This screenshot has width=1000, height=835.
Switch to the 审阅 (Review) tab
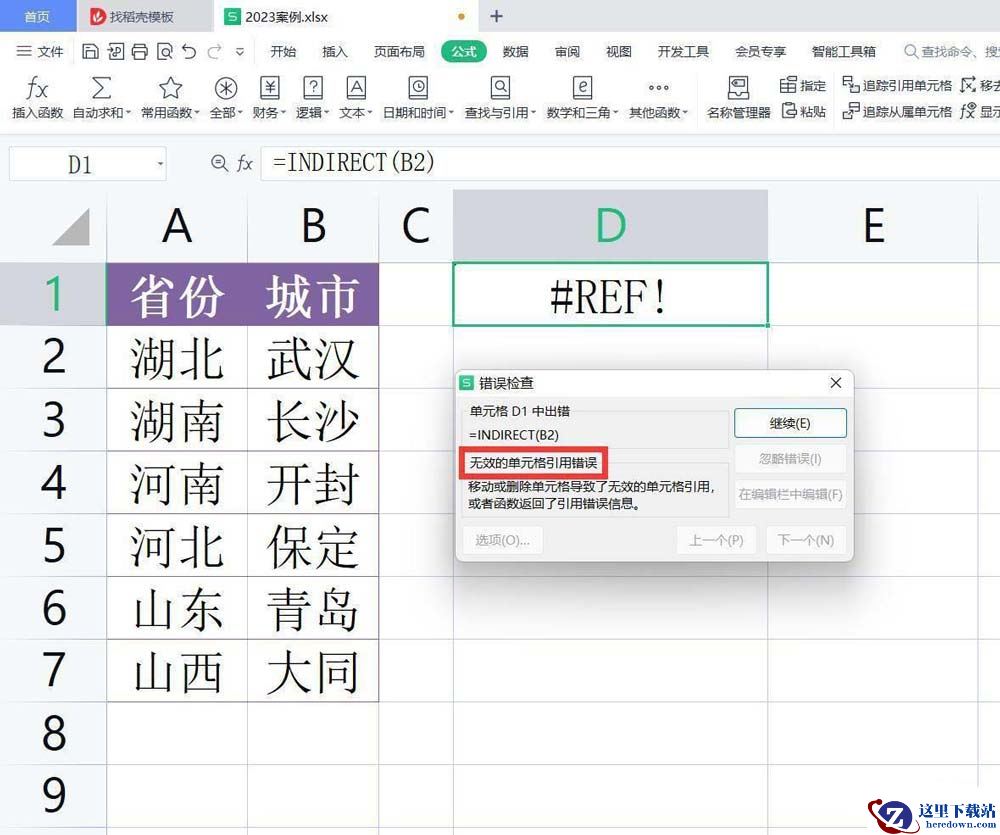tap(567, 51)
